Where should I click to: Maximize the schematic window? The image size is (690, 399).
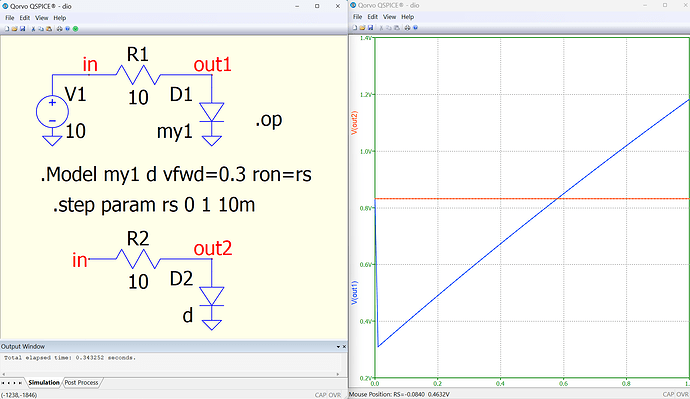pyautogui.click(x=317, y=6)
